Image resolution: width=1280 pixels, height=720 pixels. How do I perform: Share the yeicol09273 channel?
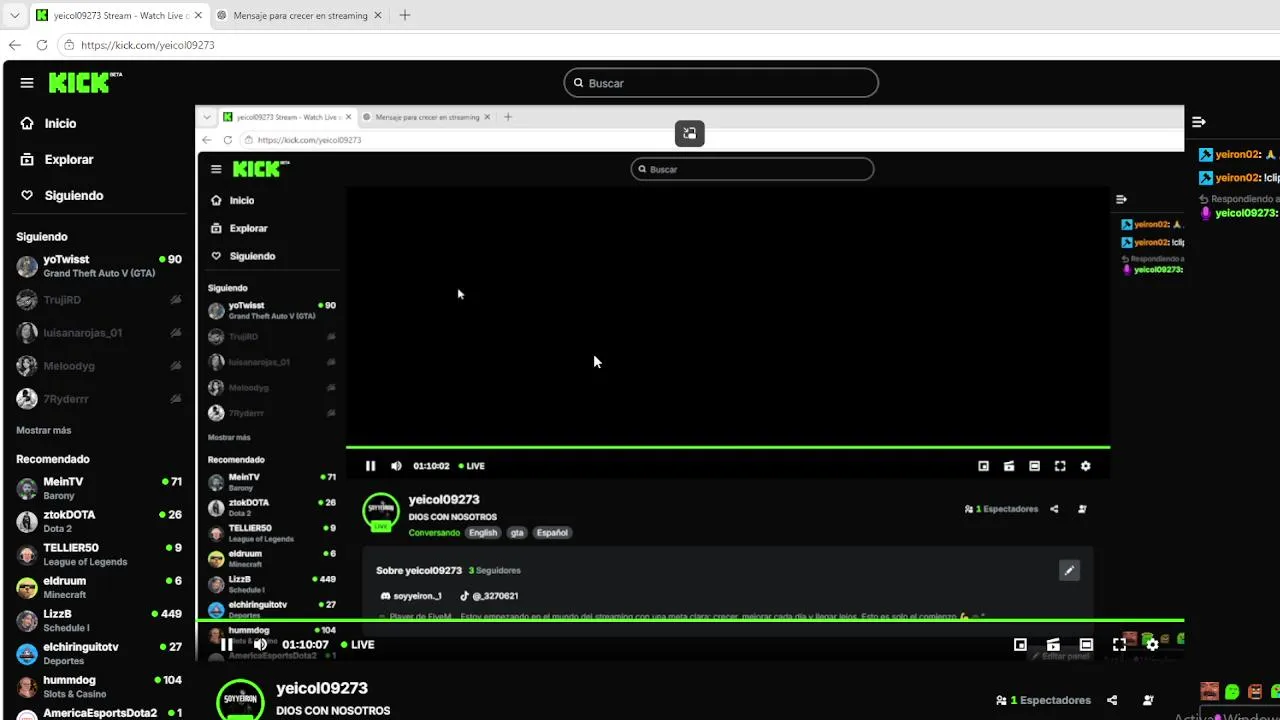pos(1112,700)
